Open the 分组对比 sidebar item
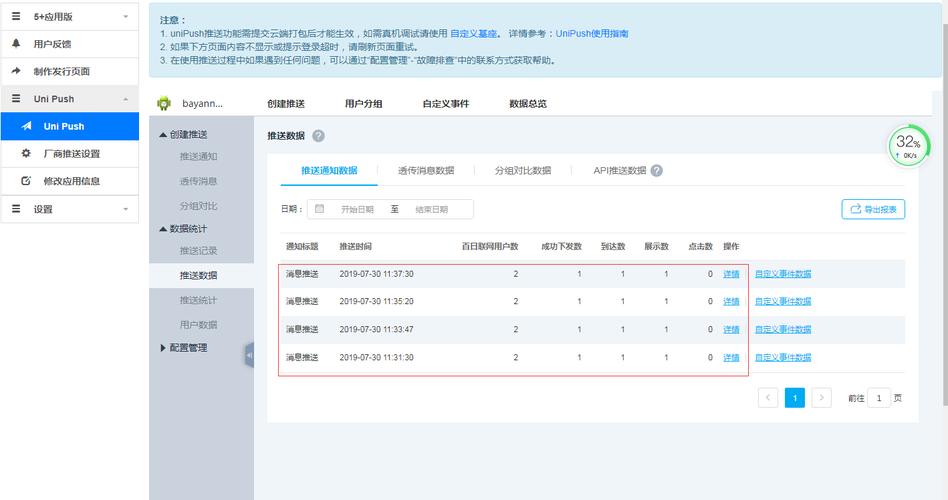The height and width of the screenshot is (500, 948). 198,206
